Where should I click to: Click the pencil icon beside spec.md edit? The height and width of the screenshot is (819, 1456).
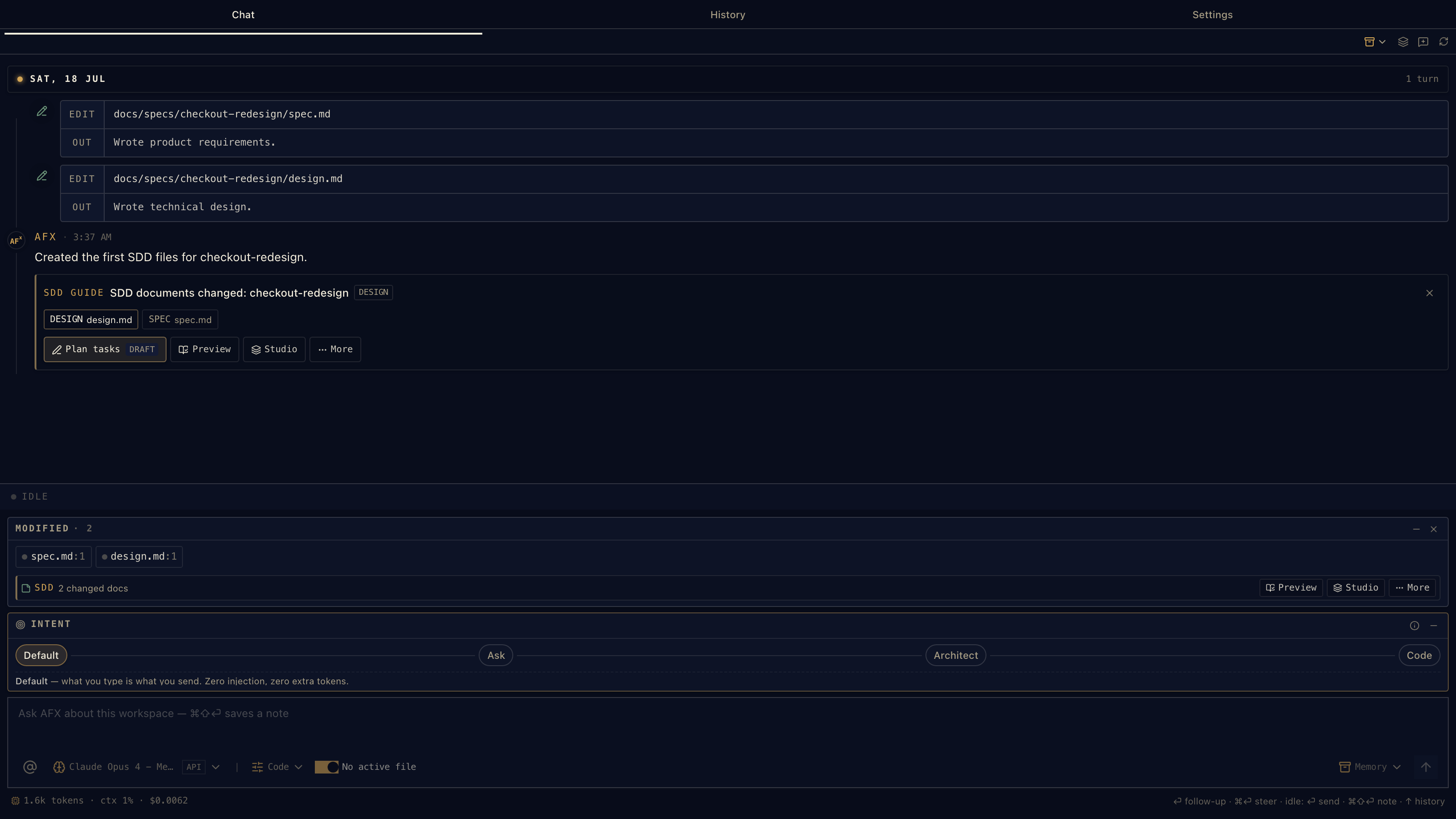click(42, 111)
